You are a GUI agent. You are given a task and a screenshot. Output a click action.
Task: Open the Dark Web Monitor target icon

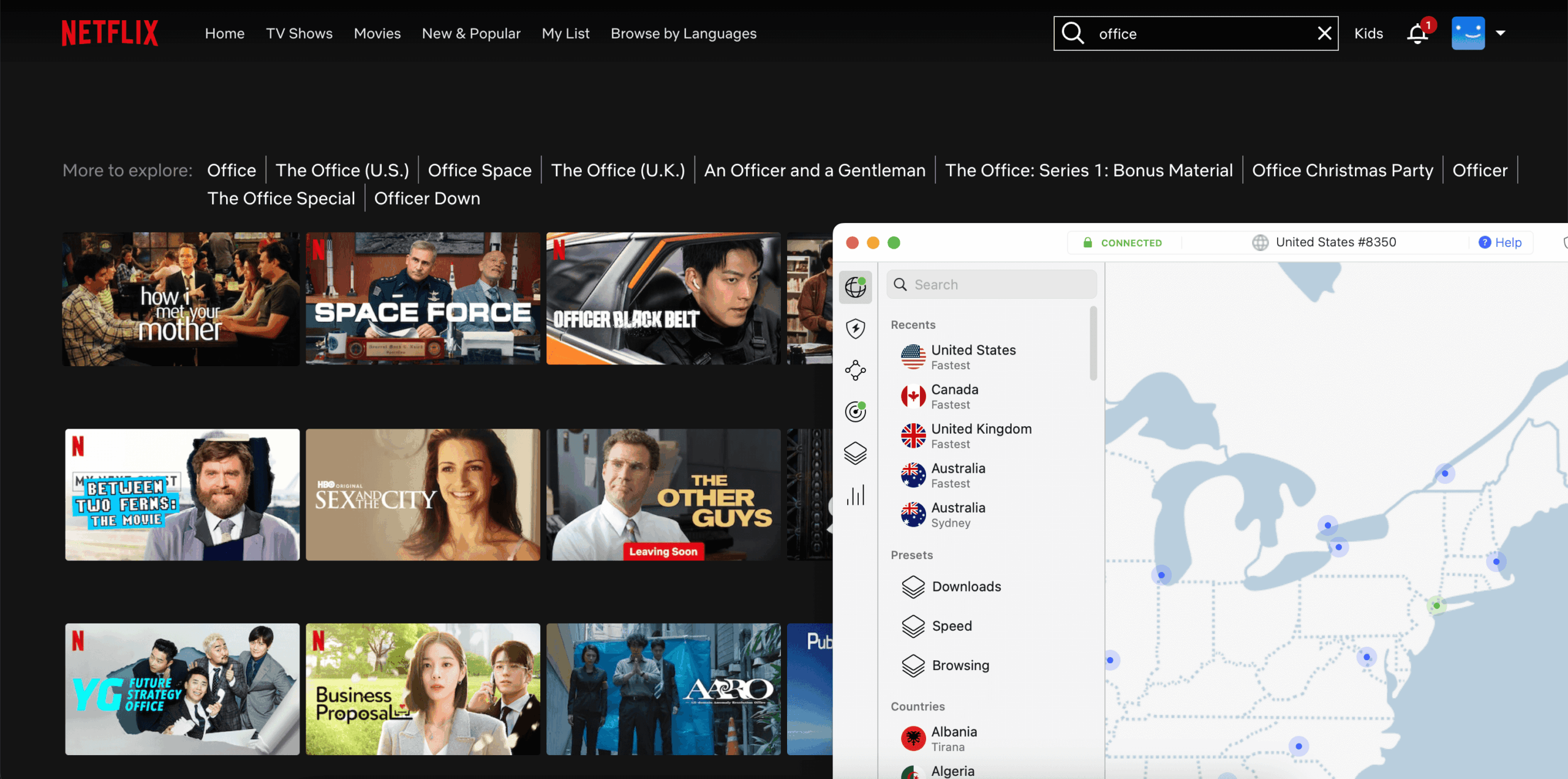click(x=856, y=412)
